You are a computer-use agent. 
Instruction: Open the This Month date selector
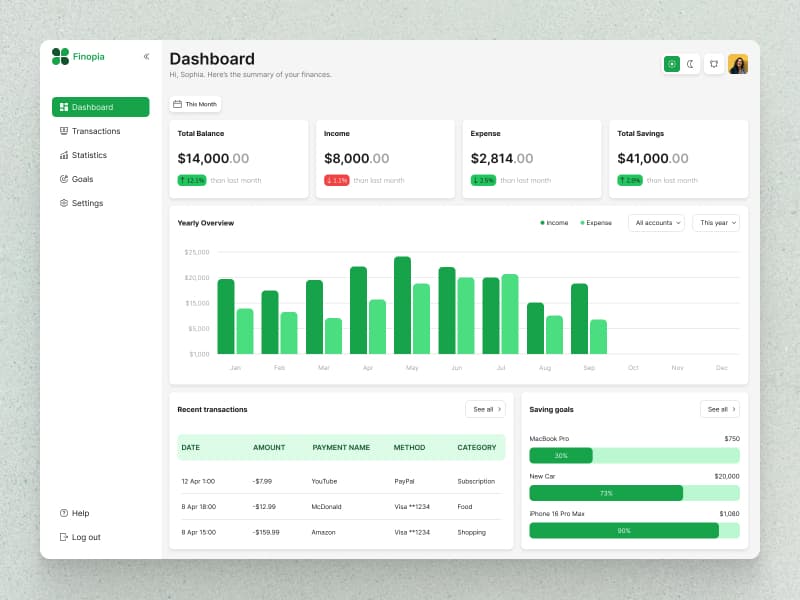click(x=195, y=104)
